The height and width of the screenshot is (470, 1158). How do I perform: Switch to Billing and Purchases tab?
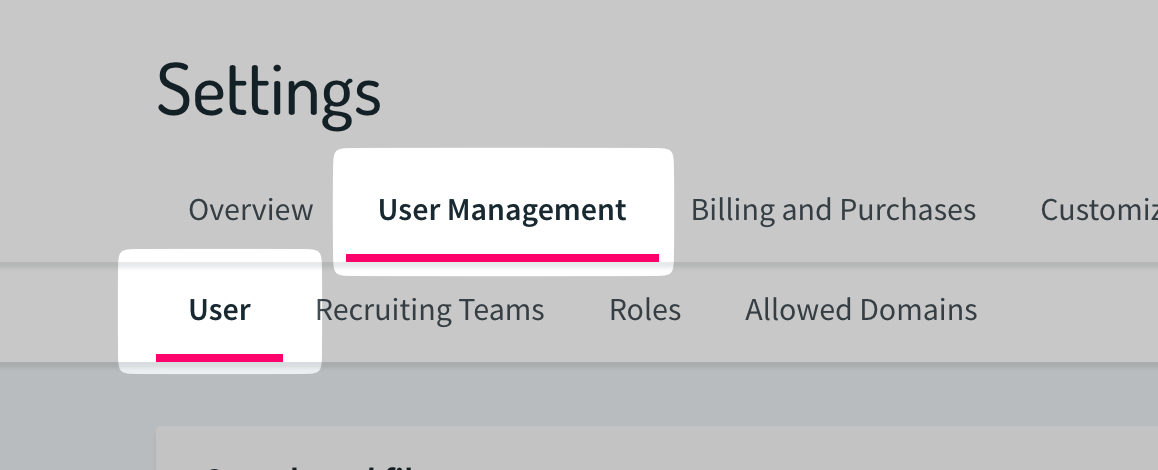(x=833, y=210)
